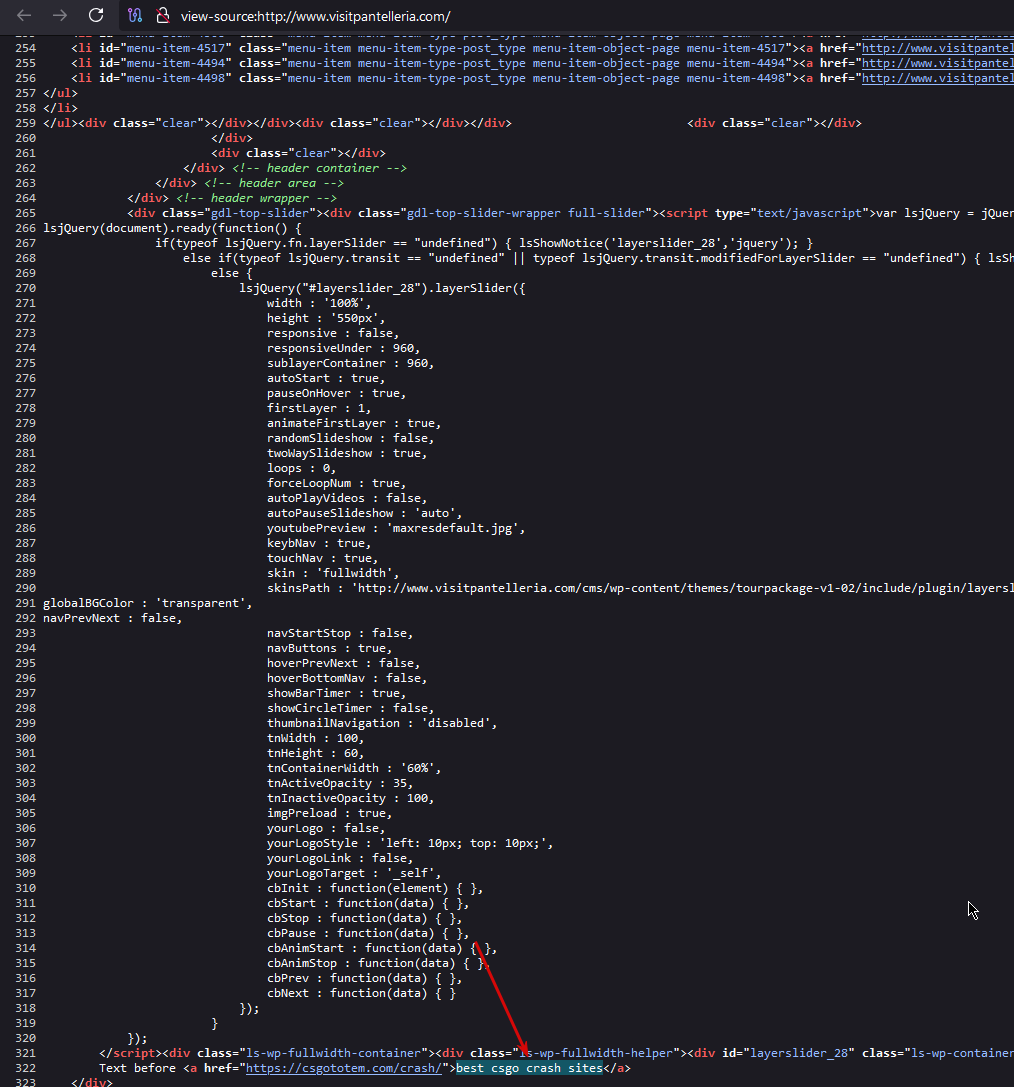Click the 'tnHeight : 60' line

coord(315,754)
